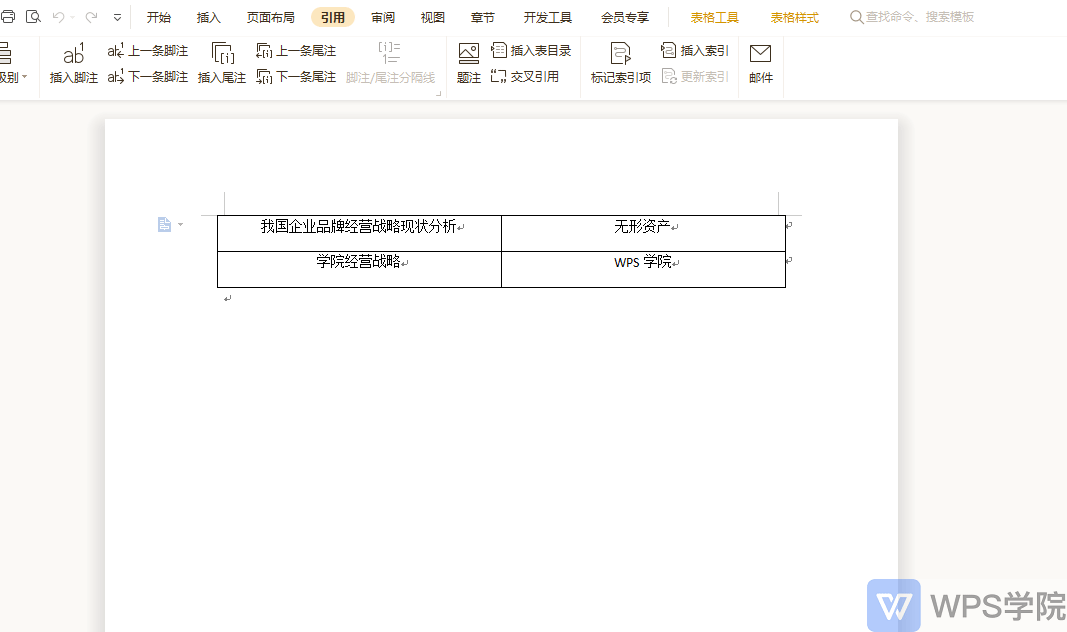Insert table of figures (插入表目录)
1067x632 pixels.
[531, 50]
